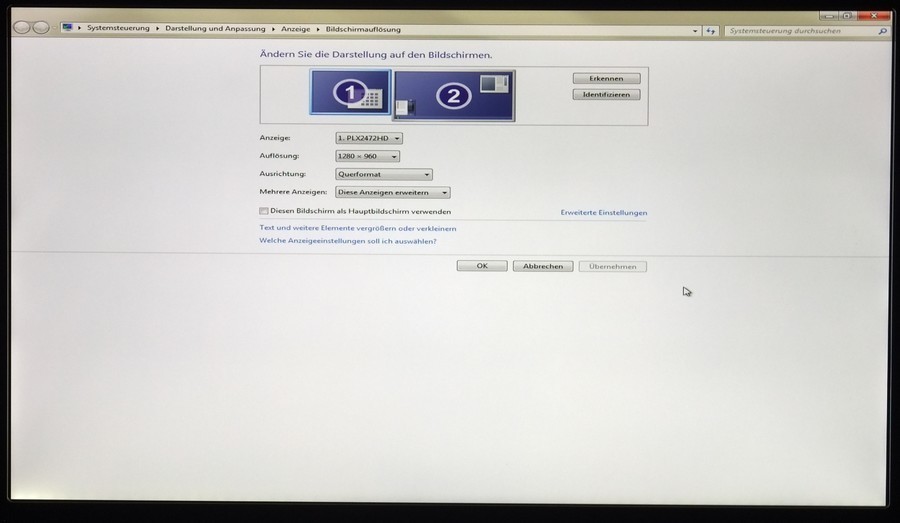Open the Auflösung dropdown 1280 × 960

tap(367, 156)
